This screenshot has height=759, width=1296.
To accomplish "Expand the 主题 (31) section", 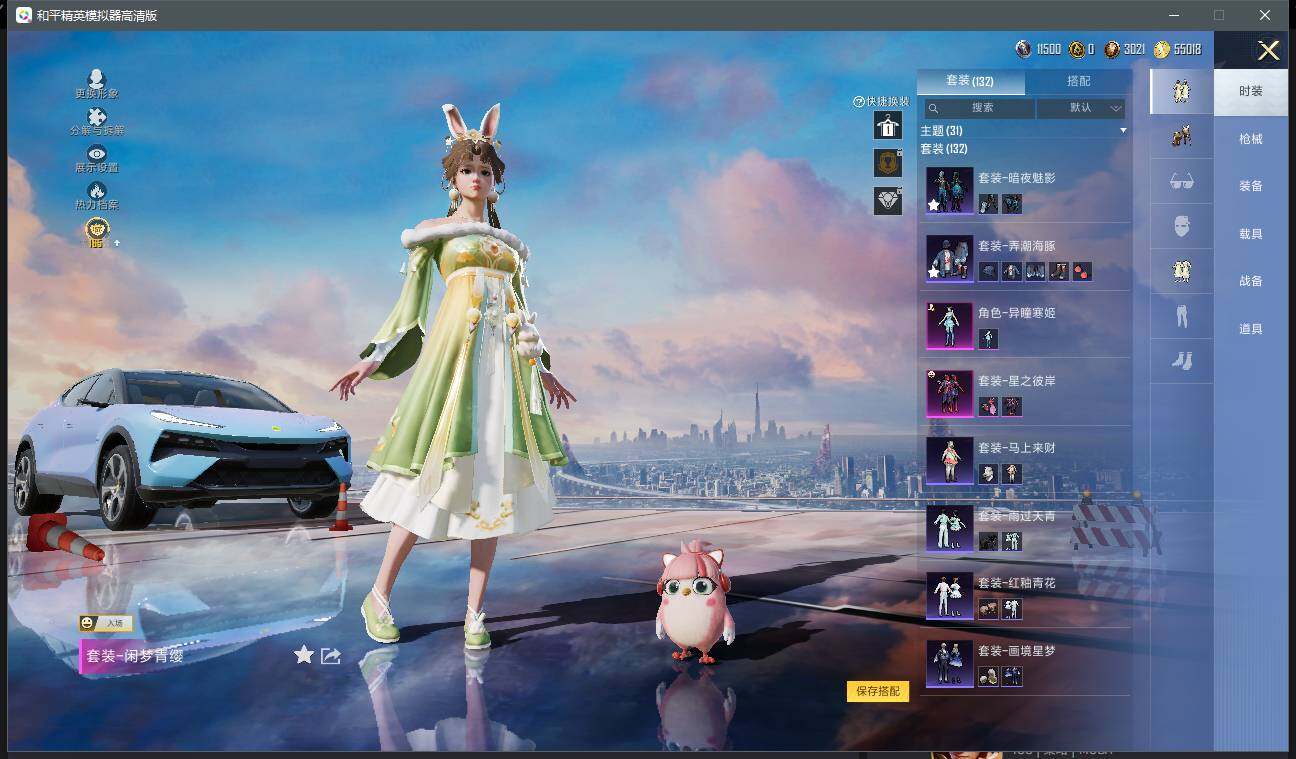I will pos(1024,131).
